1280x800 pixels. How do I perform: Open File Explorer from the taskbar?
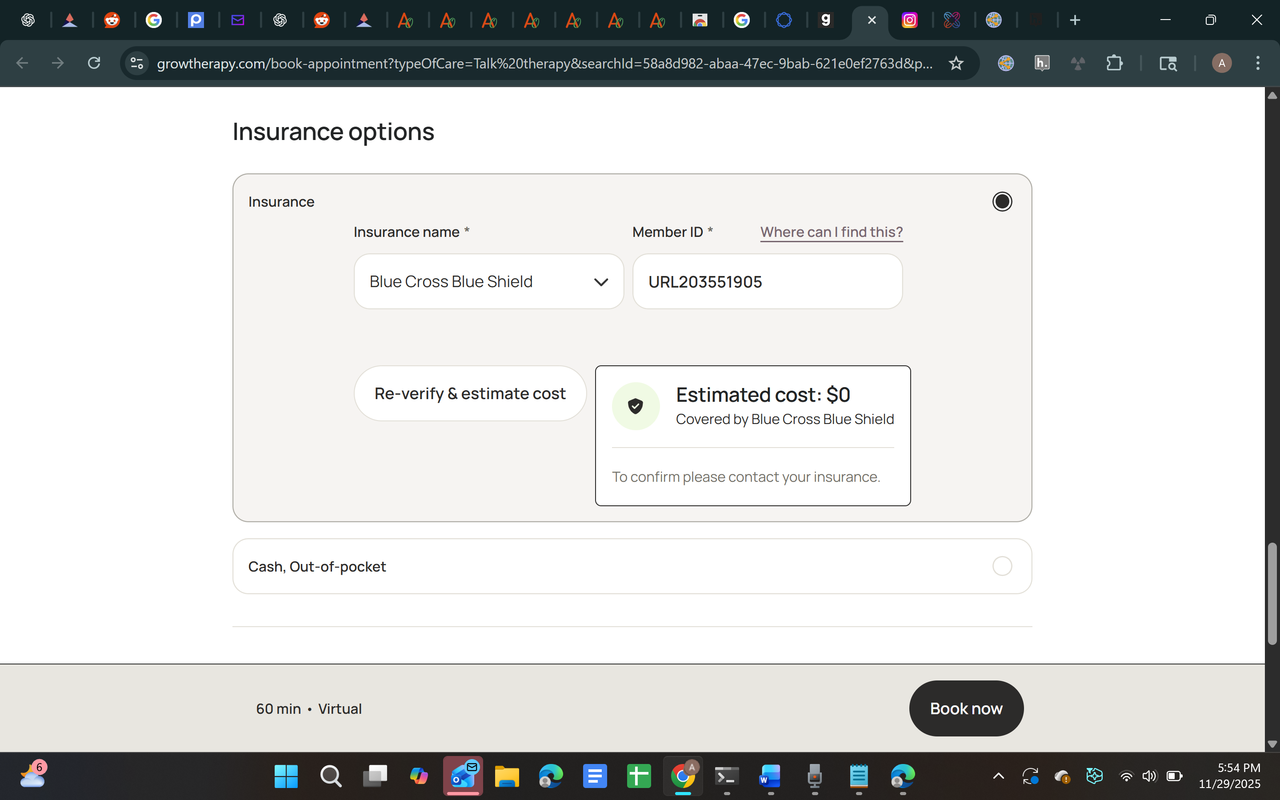point(507,776)
